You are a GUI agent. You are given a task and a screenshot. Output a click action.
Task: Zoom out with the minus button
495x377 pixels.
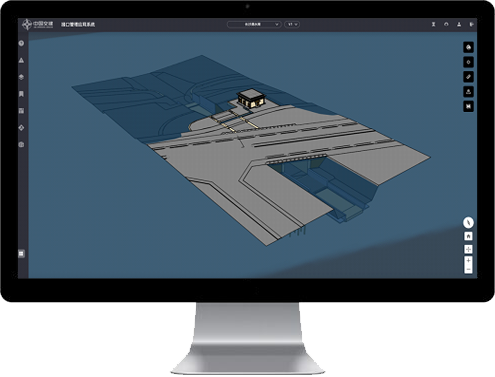pos(468,269)
